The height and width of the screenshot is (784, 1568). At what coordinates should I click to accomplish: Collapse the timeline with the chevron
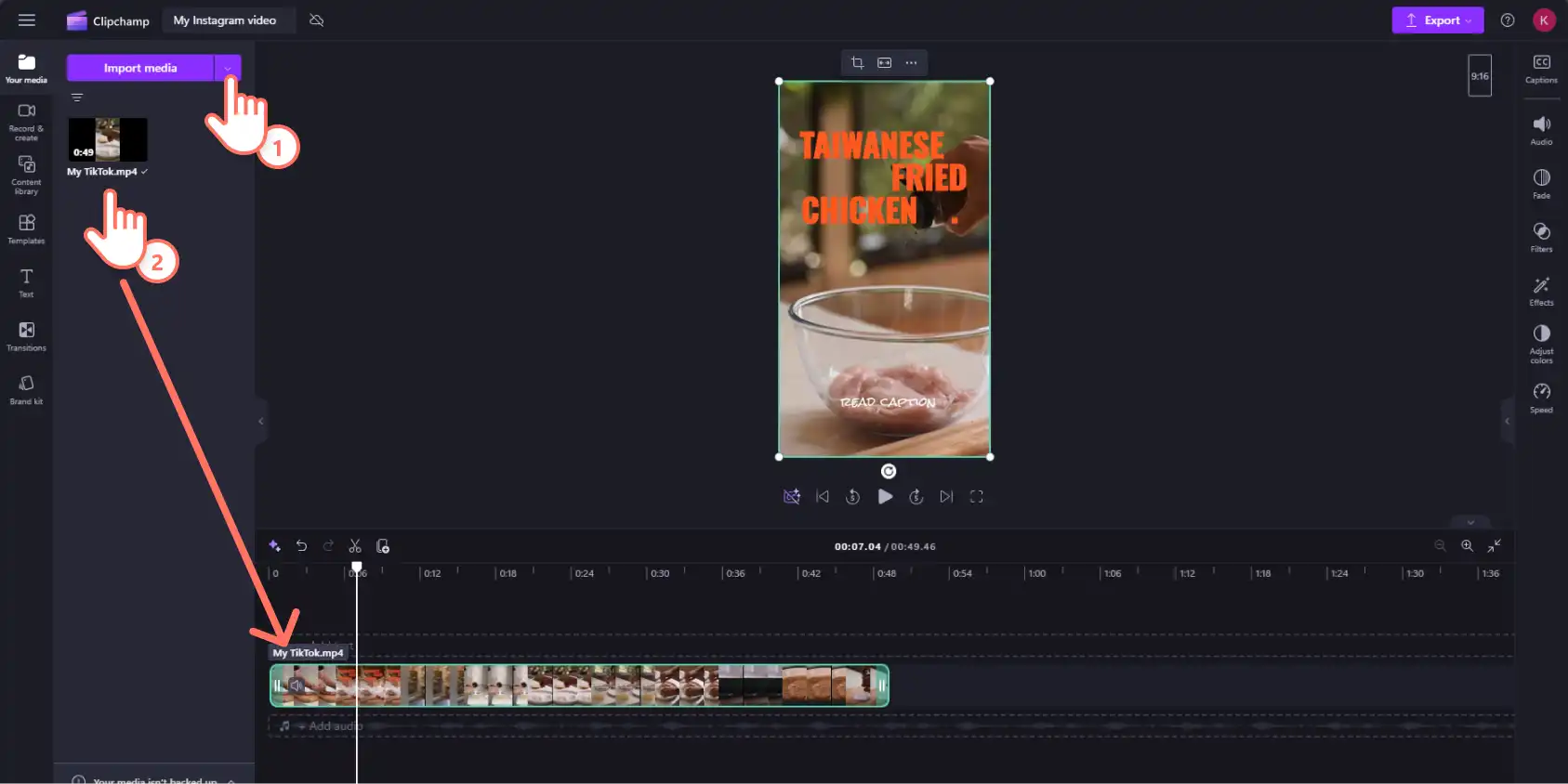point(1470,522)
